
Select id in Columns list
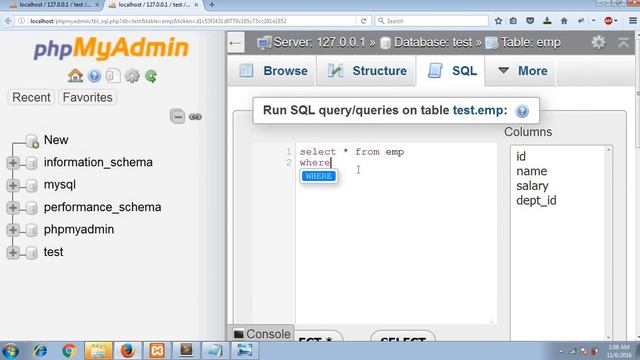521,156
